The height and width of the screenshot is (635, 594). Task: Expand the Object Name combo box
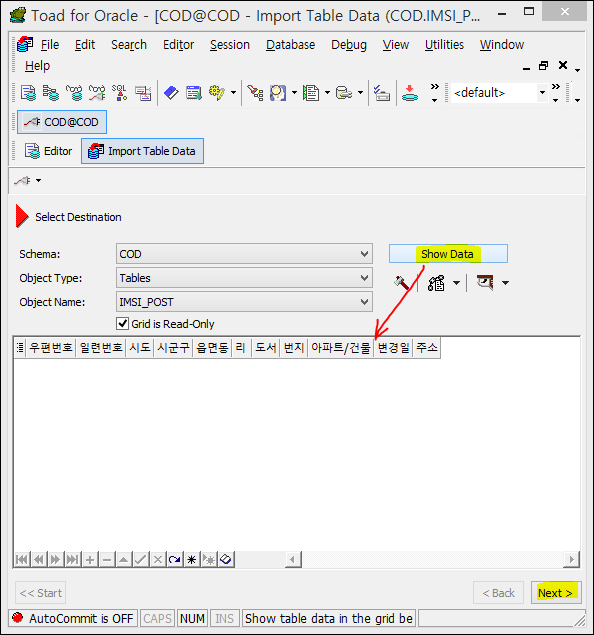click(x=364, y=302)
